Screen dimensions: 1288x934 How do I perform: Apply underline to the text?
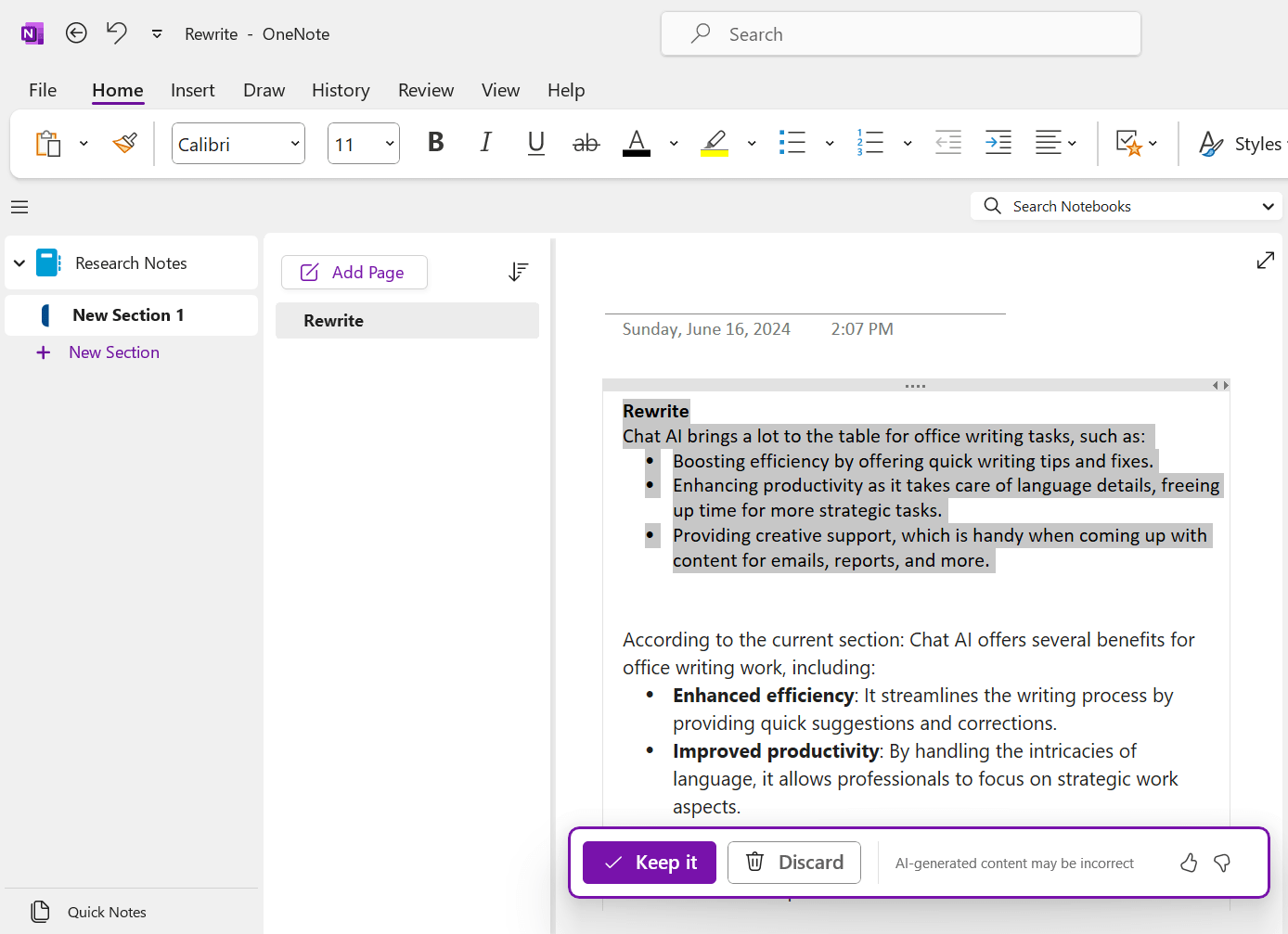click(x=535, y=143)
